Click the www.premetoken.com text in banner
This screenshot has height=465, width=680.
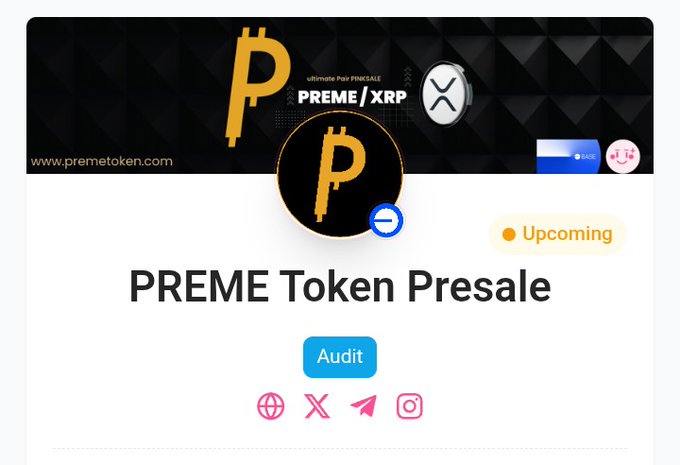tap(102, 162)
